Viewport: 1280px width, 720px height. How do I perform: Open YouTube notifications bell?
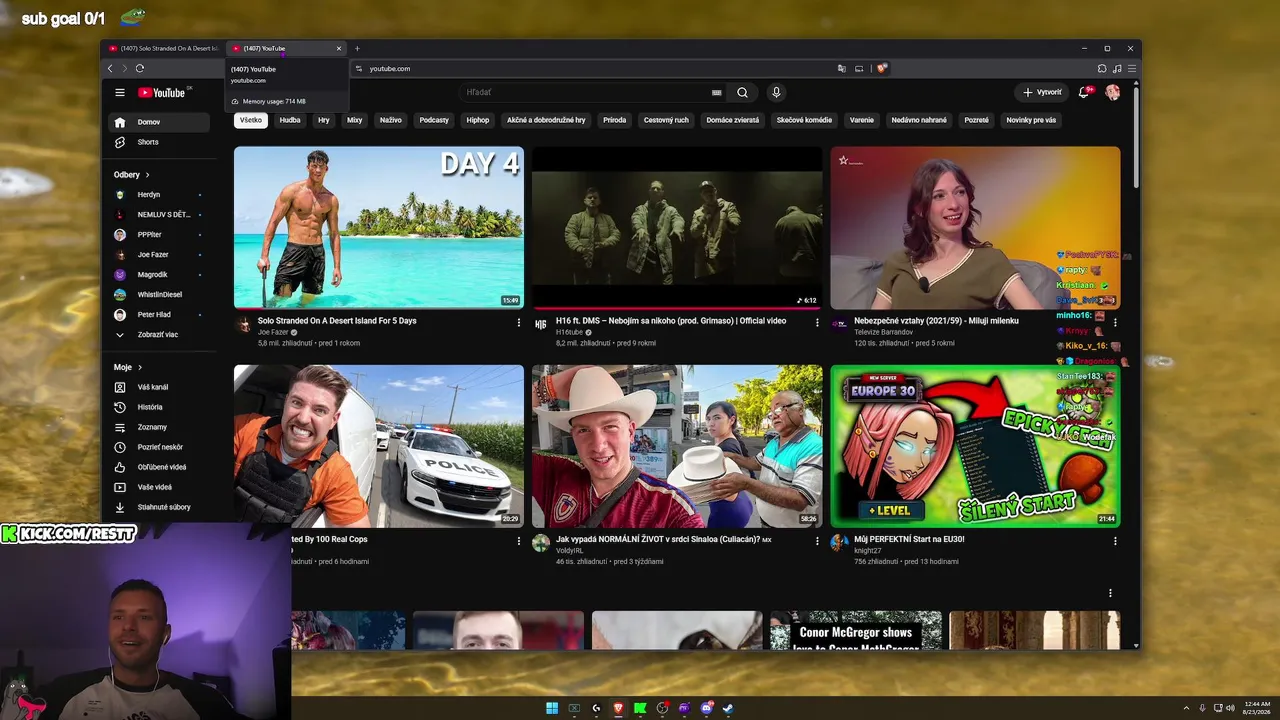click(x=1084, y=92)
